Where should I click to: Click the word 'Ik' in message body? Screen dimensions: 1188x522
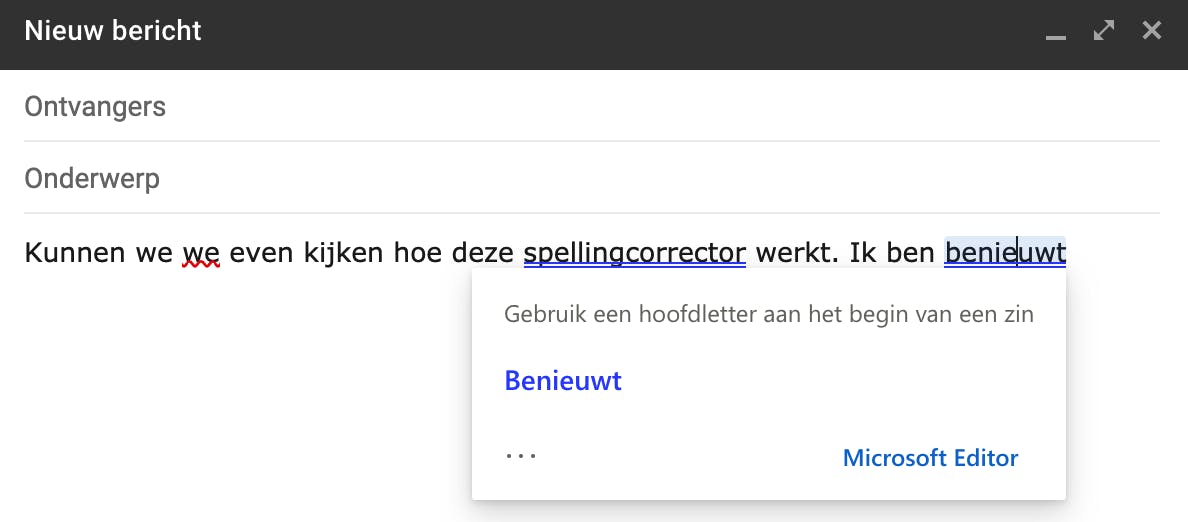[x=863, y=252]
